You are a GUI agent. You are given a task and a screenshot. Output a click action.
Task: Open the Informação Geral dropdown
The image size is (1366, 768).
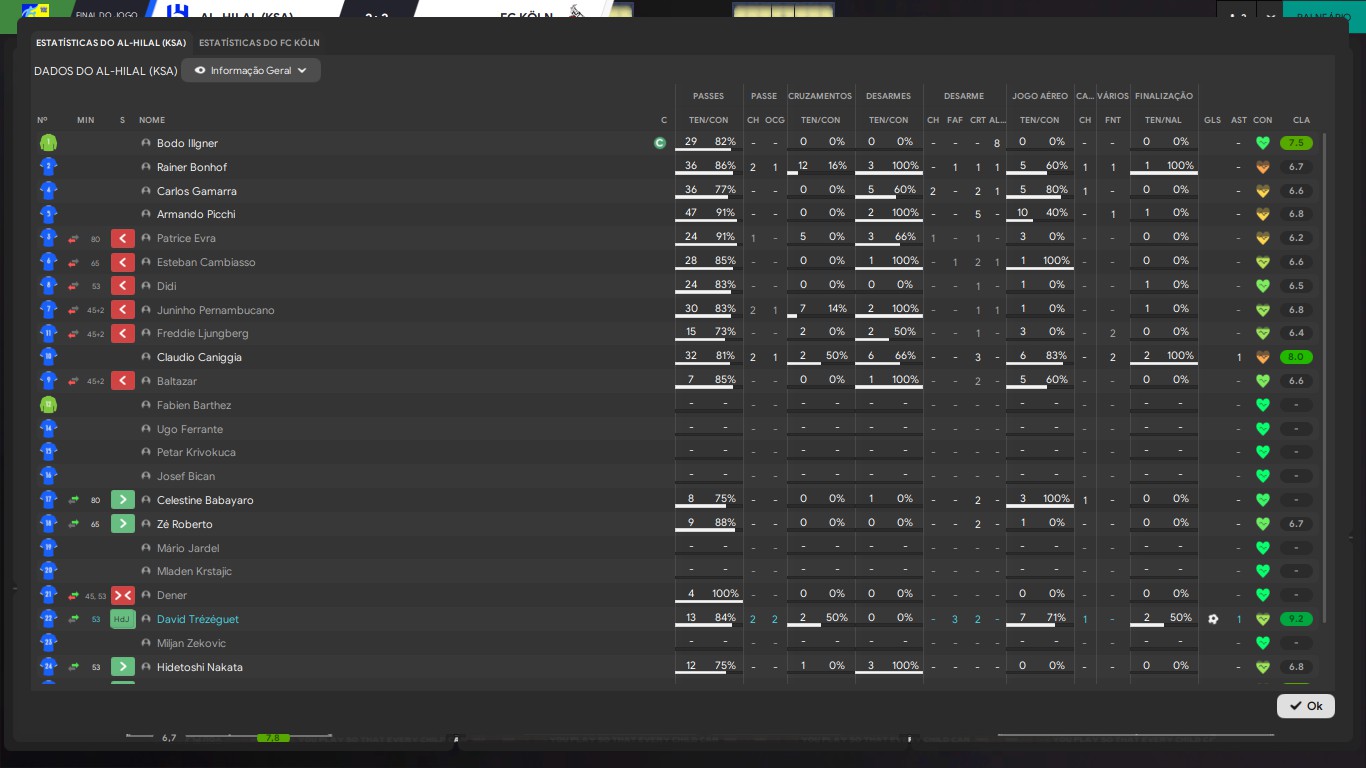251,70
